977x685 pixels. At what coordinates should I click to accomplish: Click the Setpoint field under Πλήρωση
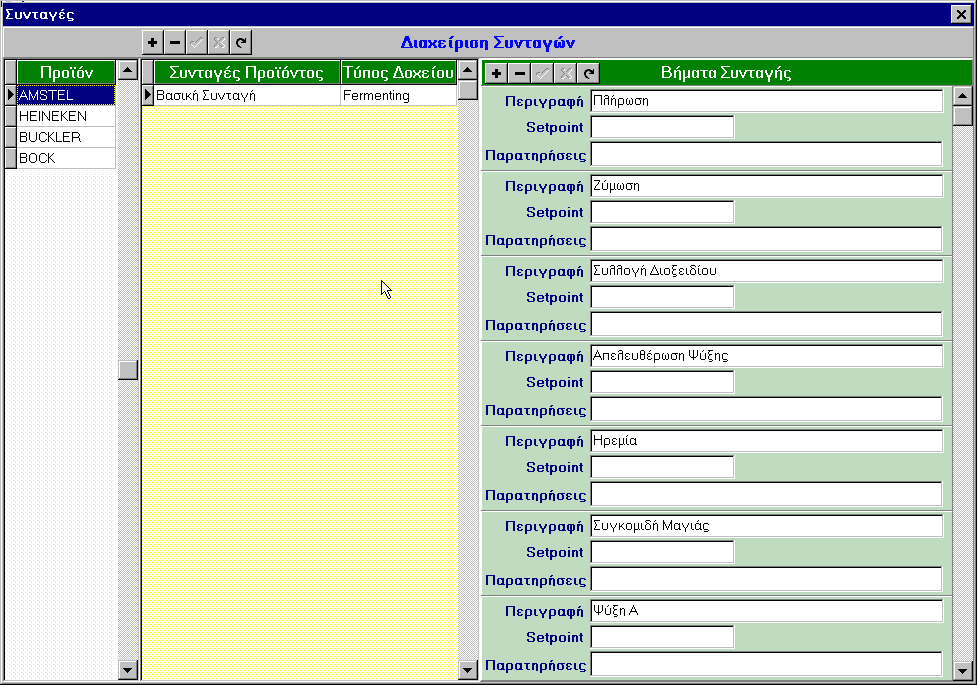[662, 127]
